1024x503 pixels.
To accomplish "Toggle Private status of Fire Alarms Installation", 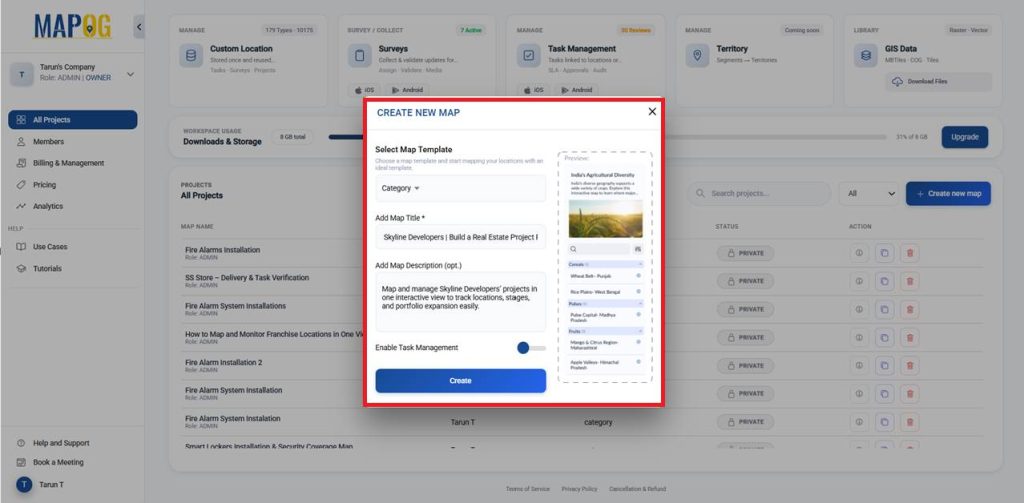I will point(745,253).
